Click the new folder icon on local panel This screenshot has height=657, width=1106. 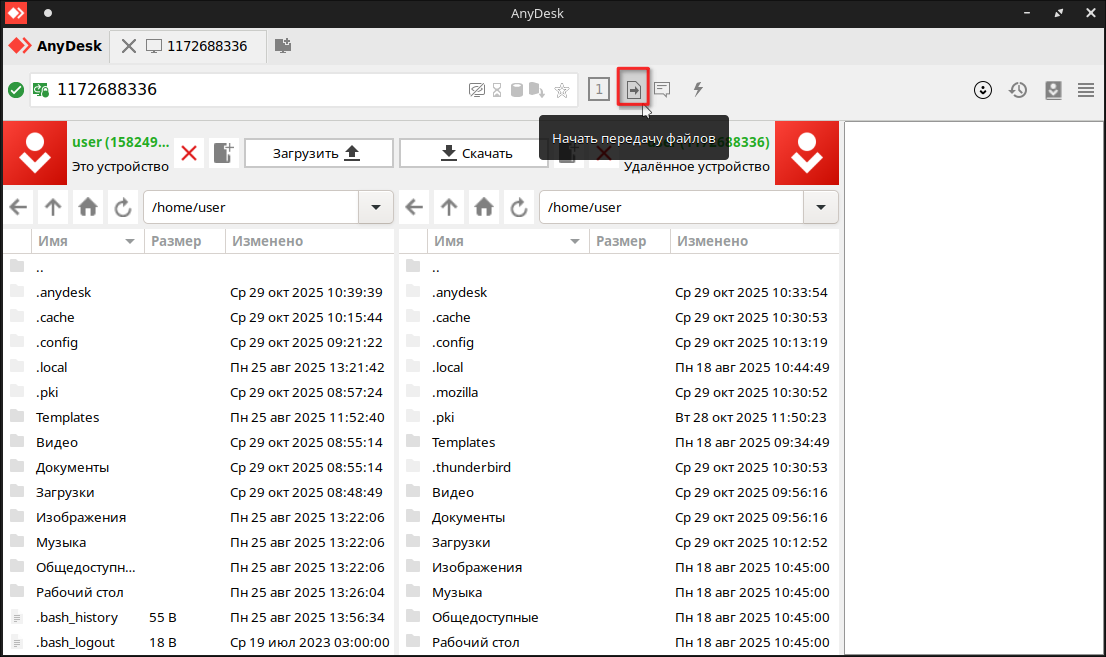[x=222, y=153]
